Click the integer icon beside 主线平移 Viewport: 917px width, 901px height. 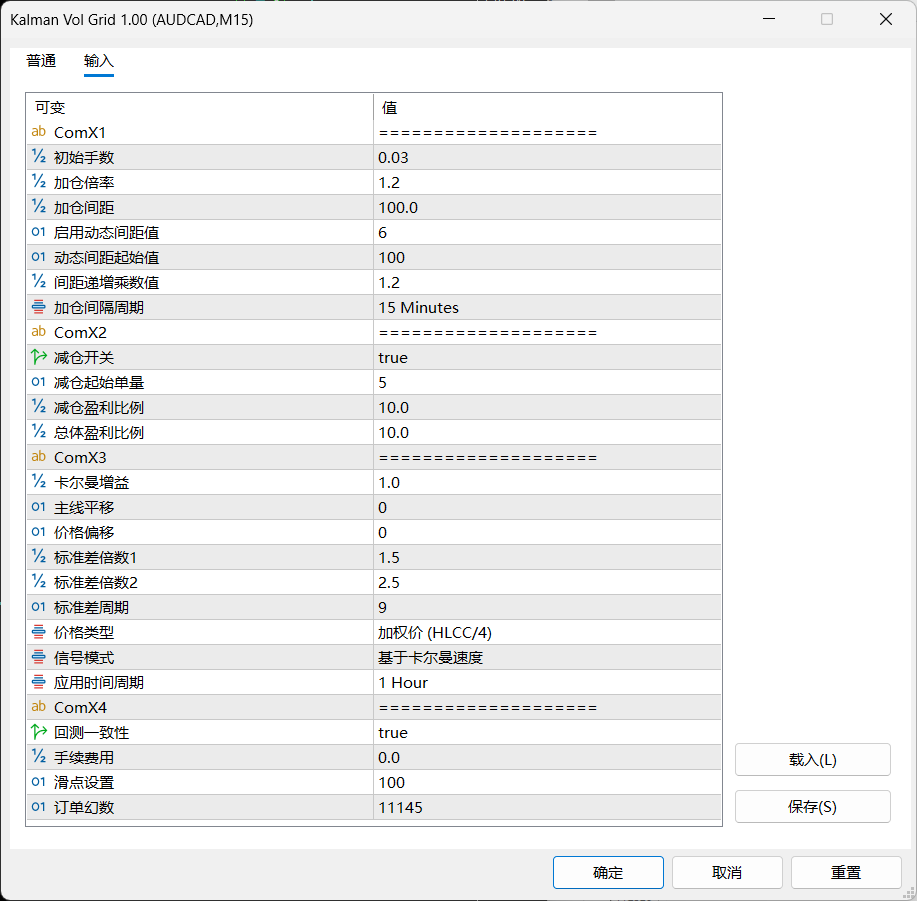point(39,507)
